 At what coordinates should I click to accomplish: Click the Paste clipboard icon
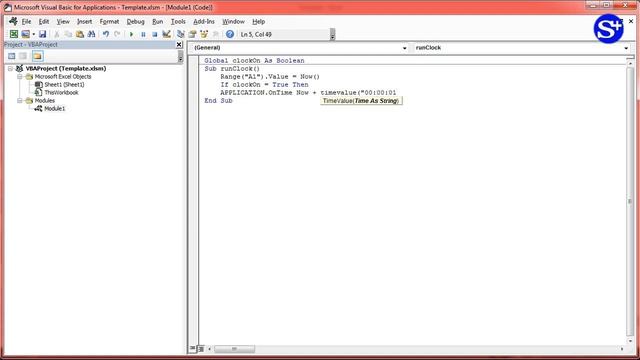80,34
